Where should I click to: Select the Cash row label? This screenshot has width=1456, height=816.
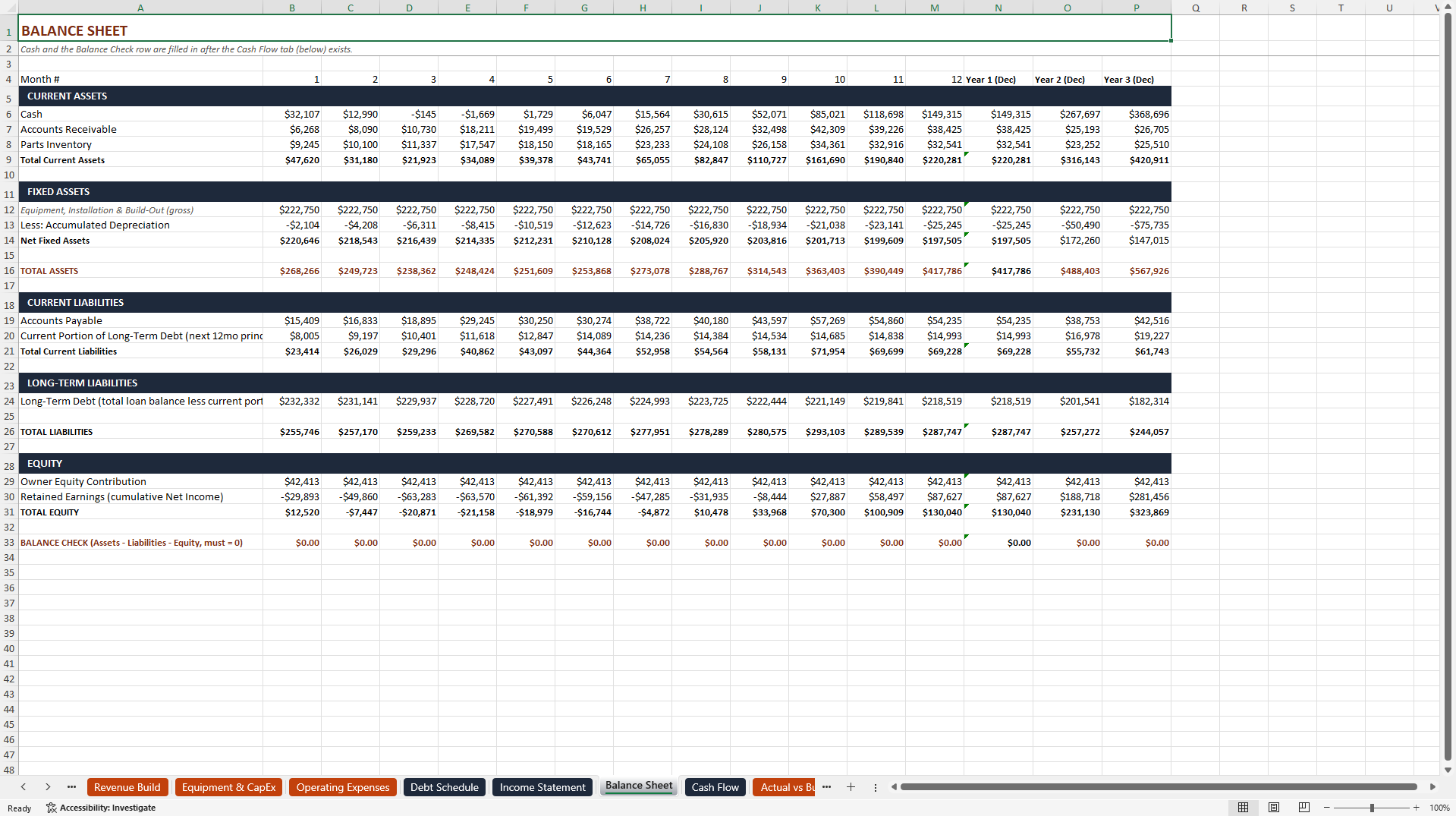(x=140, y=114)
